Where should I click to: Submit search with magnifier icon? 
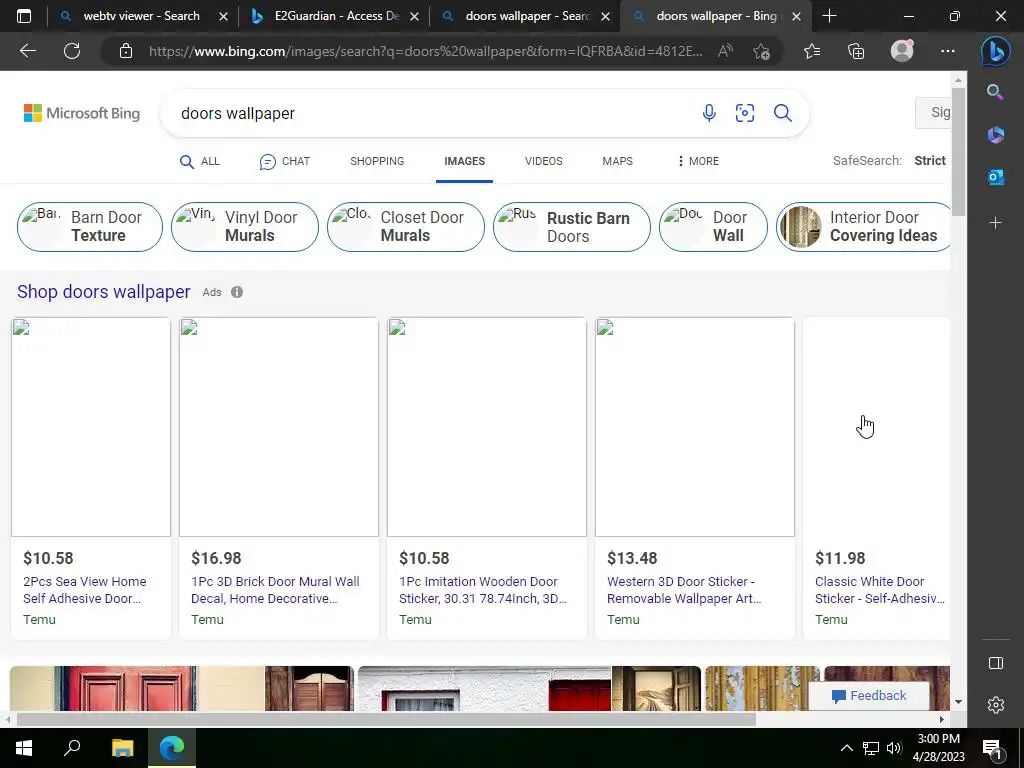coord(782,113)
